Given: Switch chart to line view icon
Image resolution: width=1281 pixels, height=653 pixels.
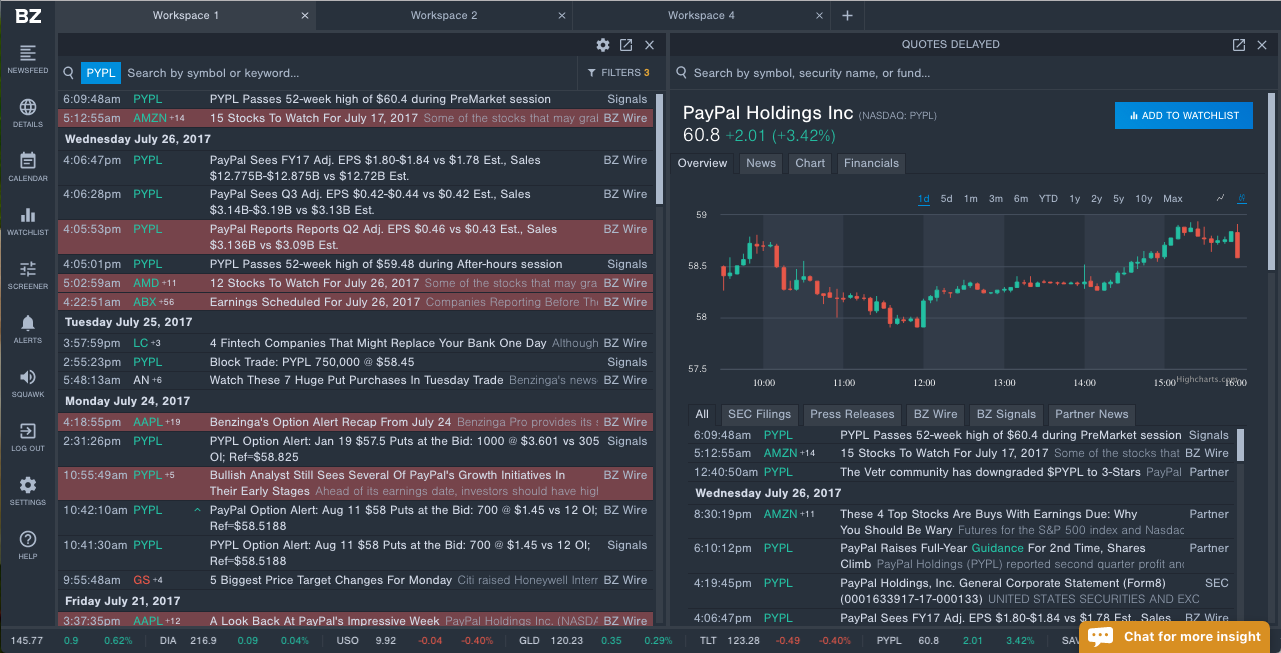Looking at the screenshot, I should click(x=1221, y=198).
